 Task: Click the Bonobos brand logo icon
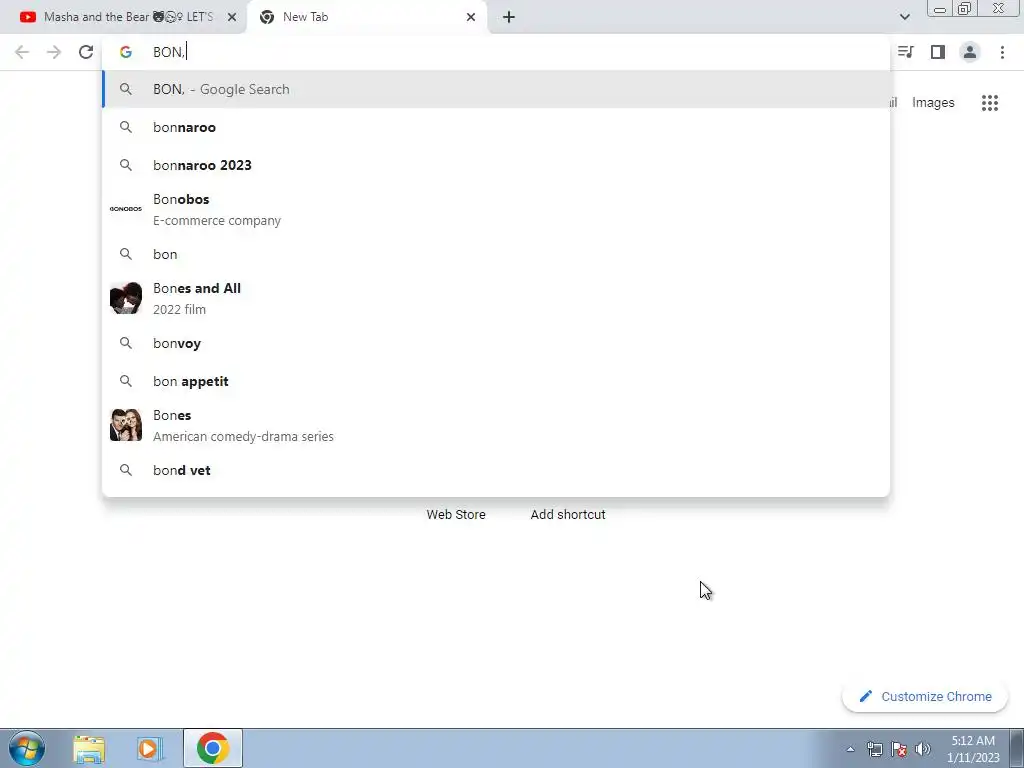[125, 209]
